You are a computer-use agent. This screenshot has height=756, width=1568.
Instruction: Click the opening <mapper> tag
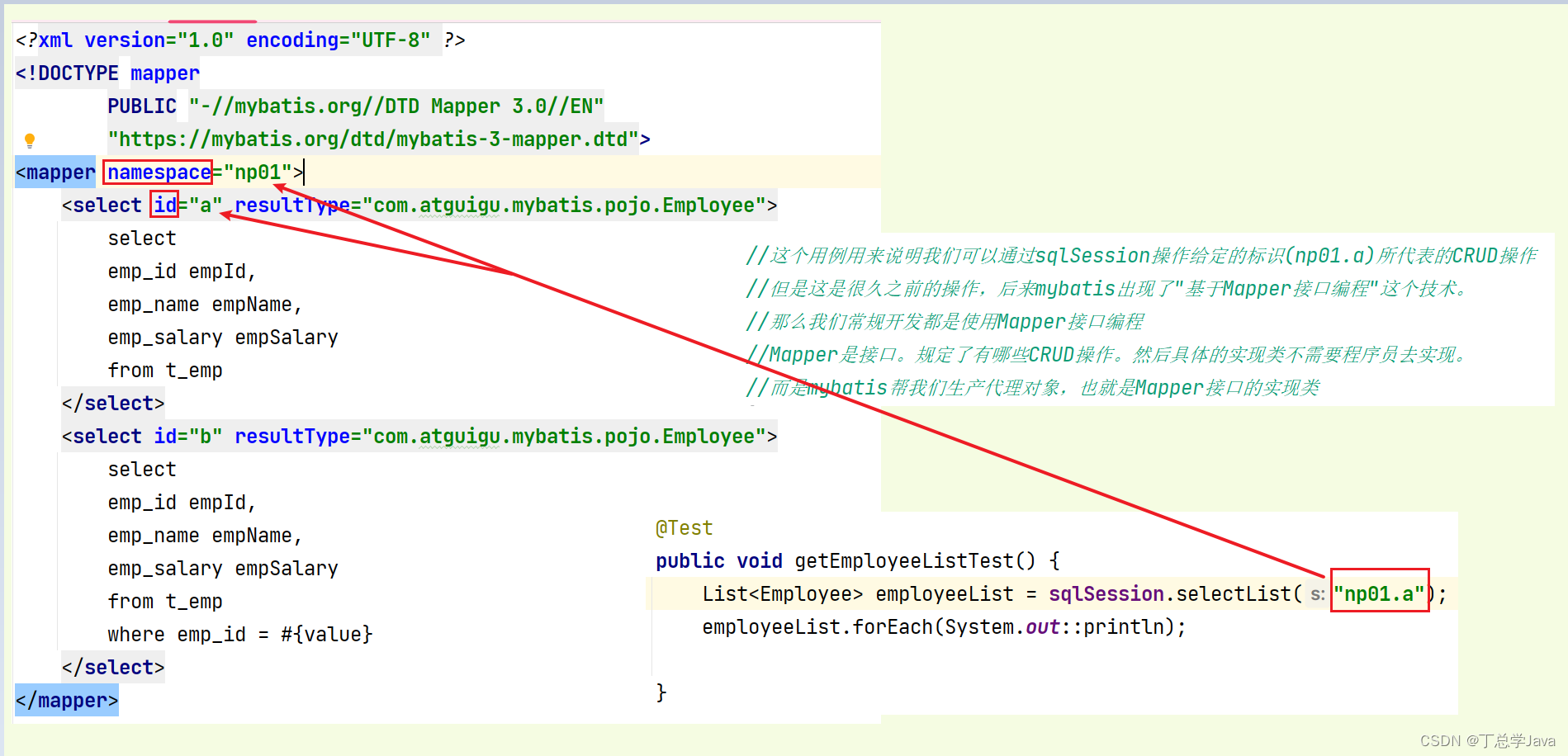54,172
